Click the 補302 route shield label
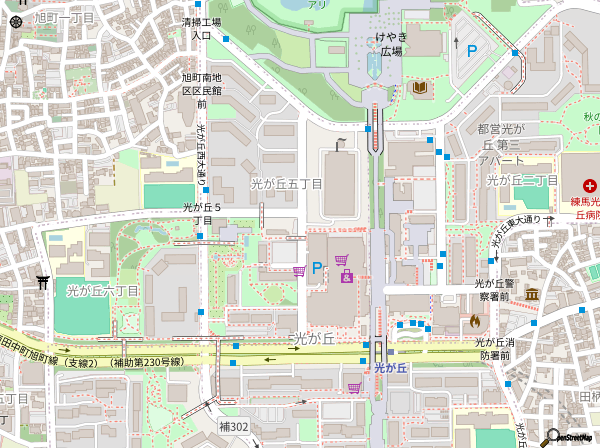 pyautogui.click(x=233, y=426)
